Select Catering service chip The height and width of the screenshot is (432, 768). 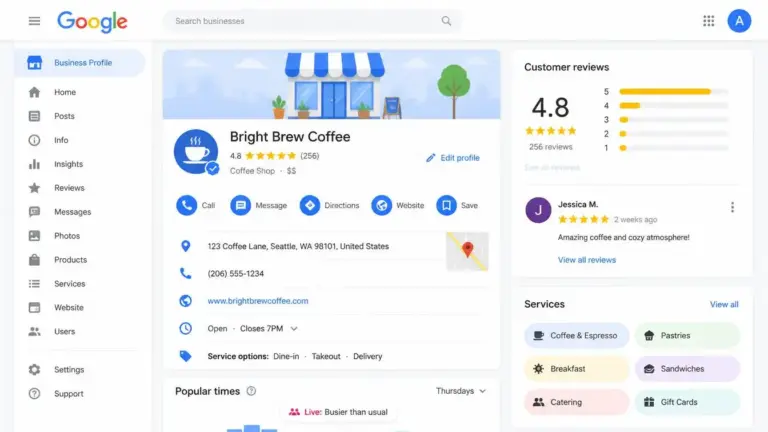tap(576, 402)
